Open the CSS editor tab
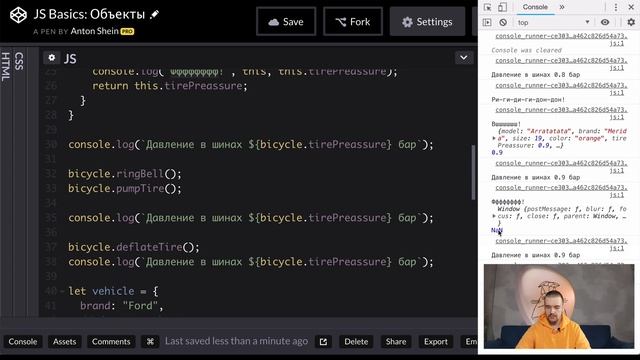Screen dimensions: 640x360 (19, 61)
